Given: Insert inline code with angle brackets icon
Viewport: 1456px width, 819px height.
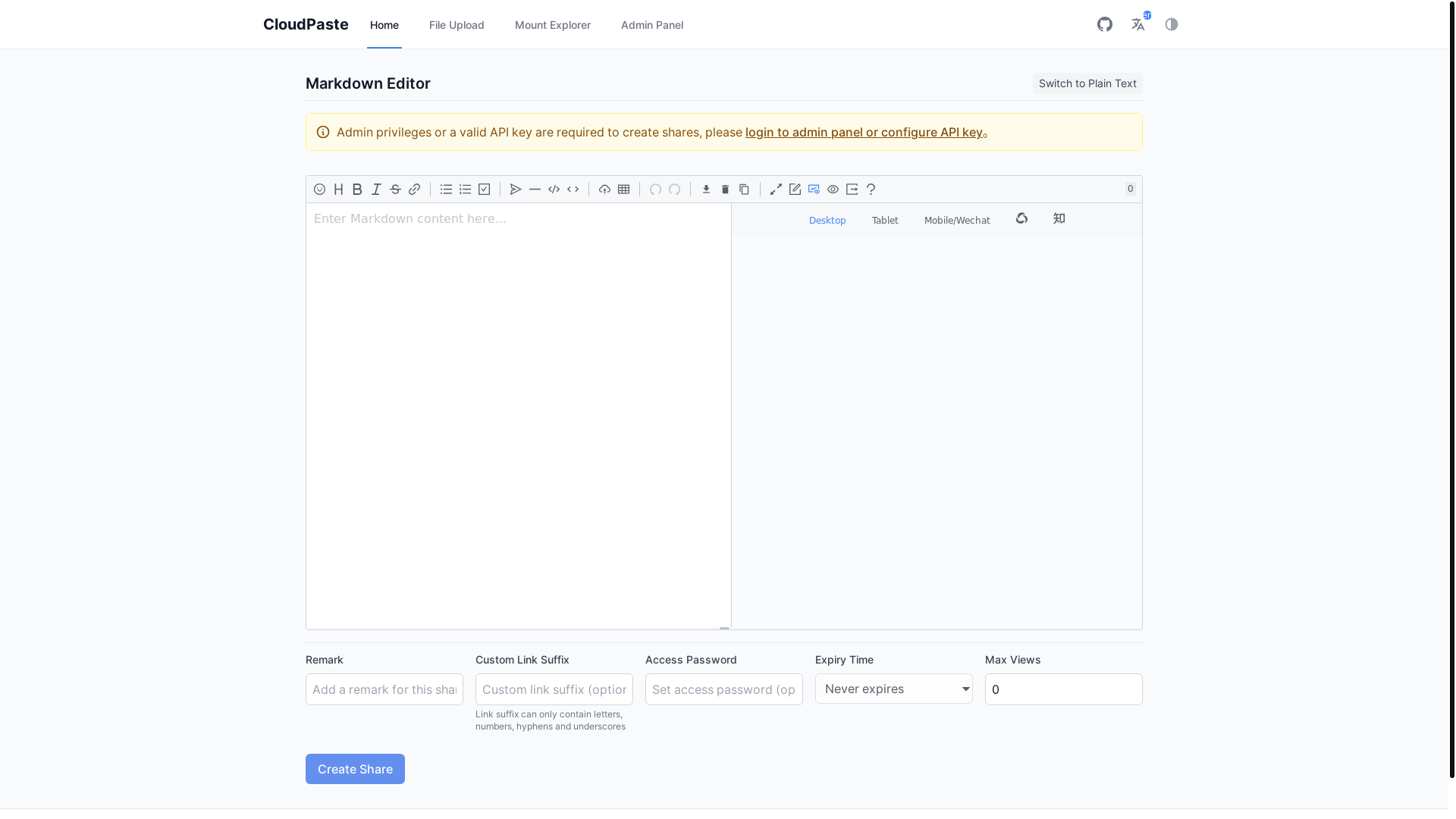Looking at the screenshot, I should coord(573,190).
